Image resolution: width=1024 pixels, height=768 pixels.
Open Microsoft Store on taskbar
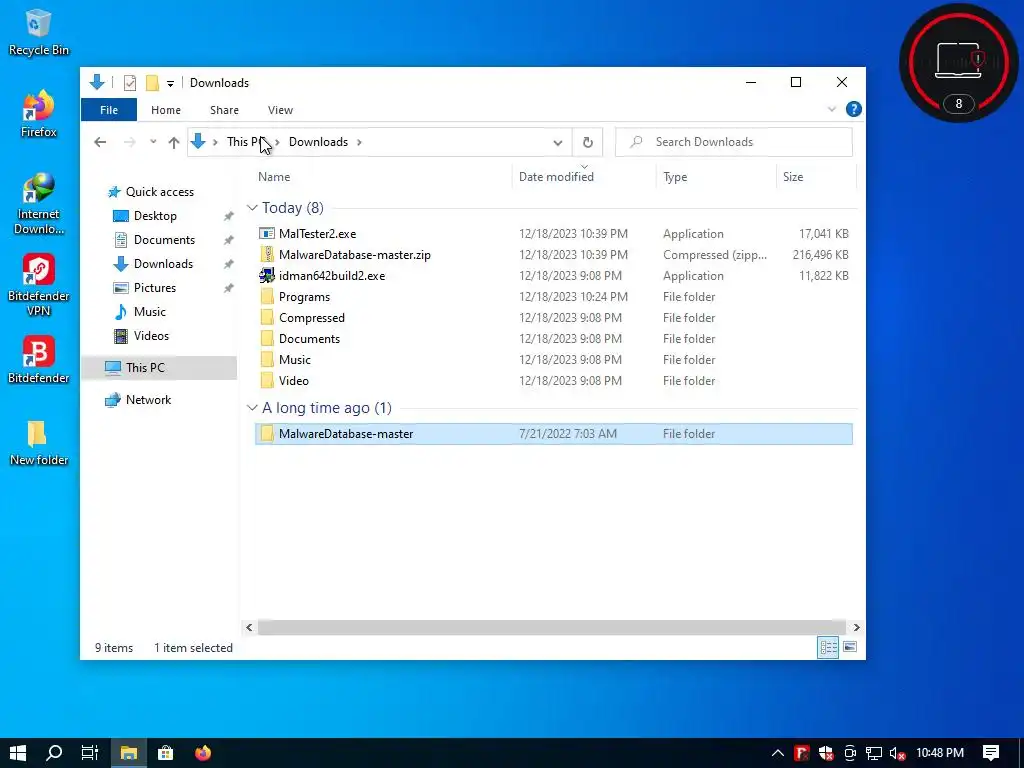pyautogui.click(x=166, y=753)
